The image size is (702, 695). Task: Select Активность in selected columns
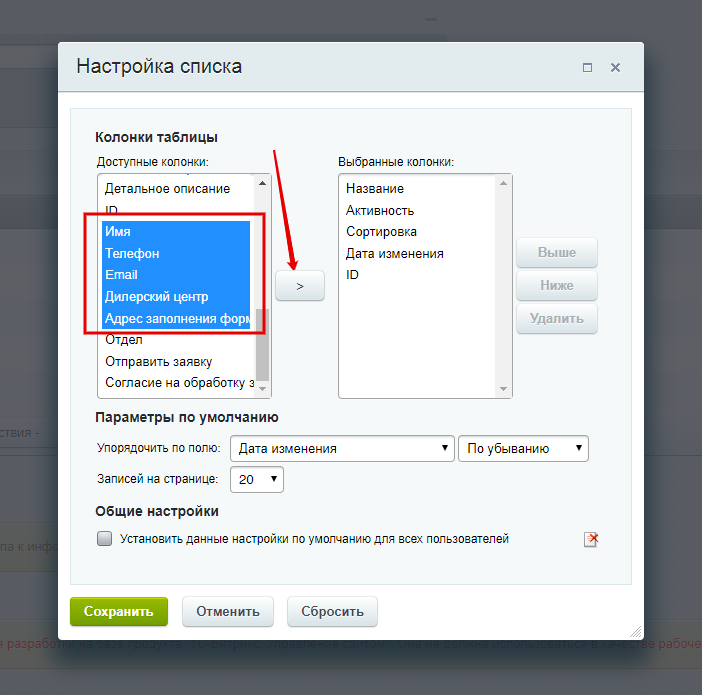419,210
